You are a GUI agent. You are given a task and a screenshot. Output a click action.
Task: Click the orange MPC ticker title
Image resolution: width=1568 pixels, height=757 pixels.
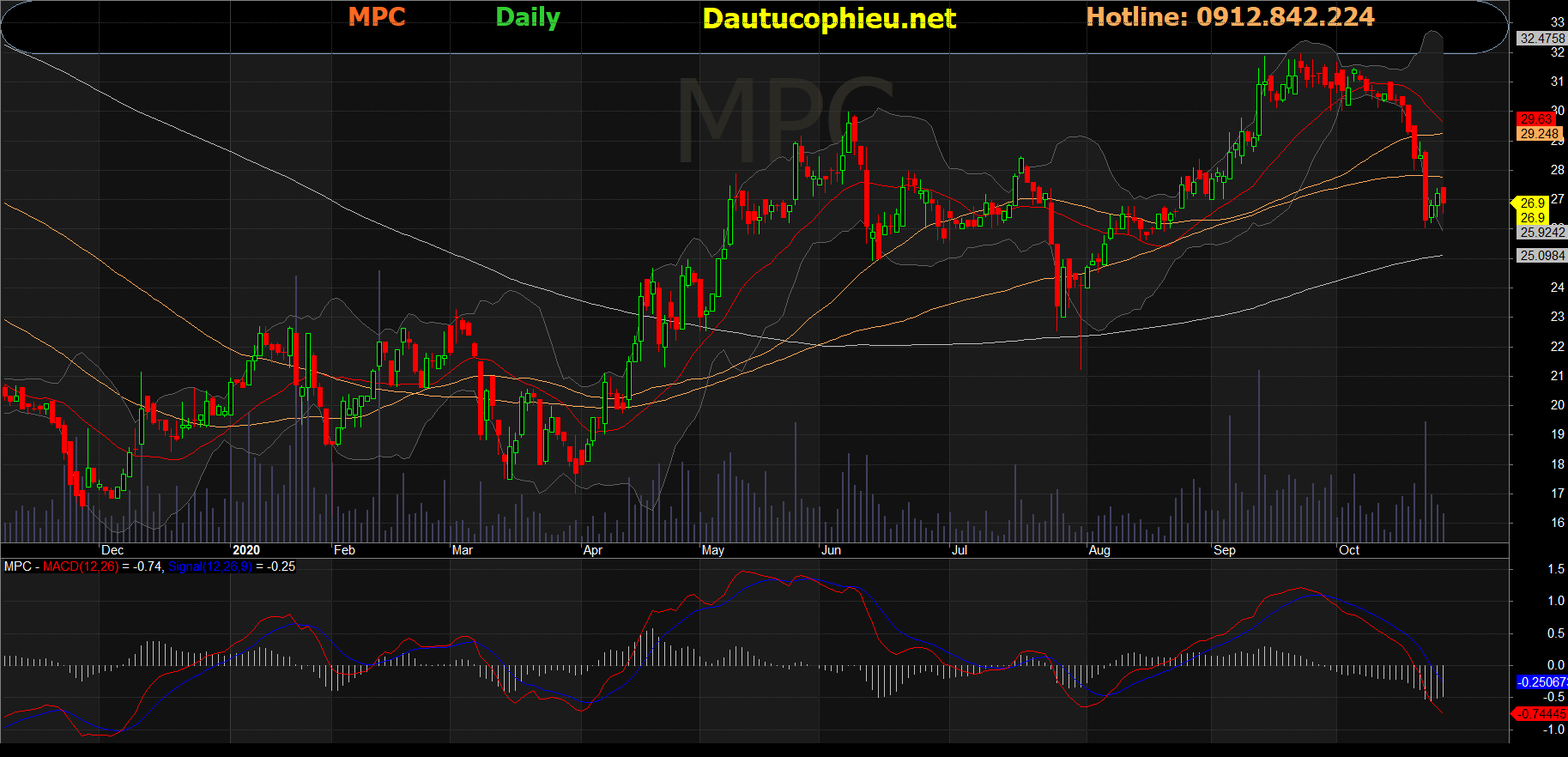click(377, 16)
